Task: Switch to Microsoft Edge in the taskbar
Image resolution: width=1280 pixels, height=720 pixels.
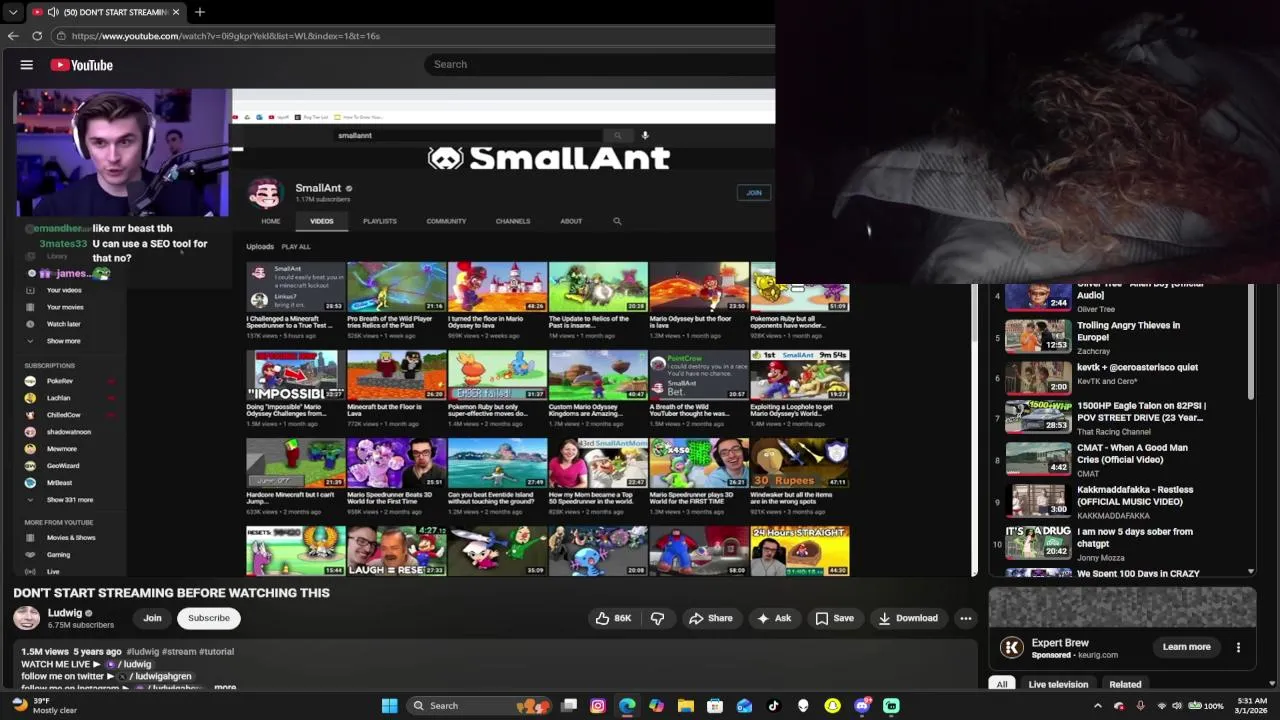Action: coord(627,706)
